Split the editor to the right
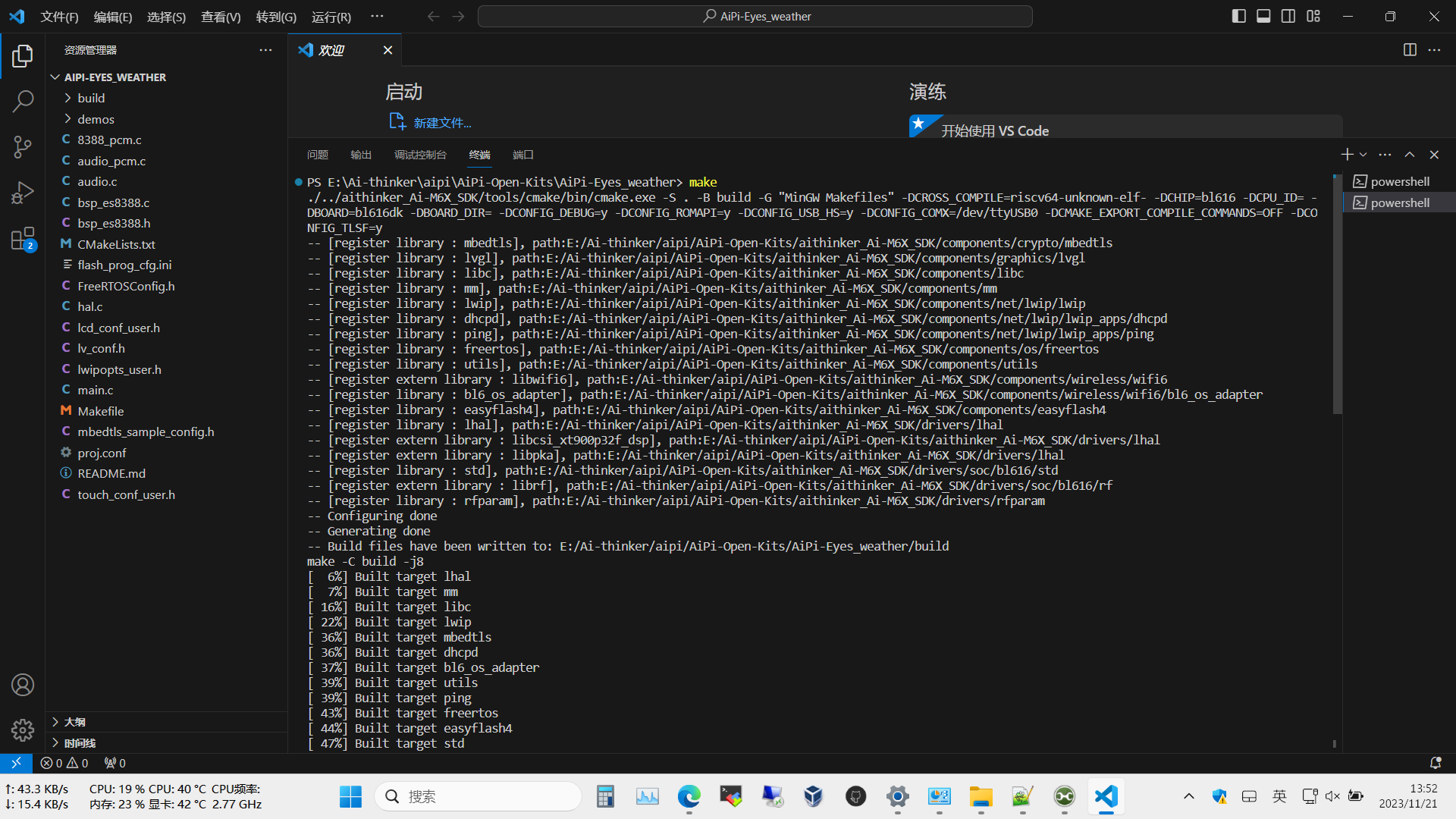The height and width of the screenshot is (819, 1456). tap(1410, 50)
